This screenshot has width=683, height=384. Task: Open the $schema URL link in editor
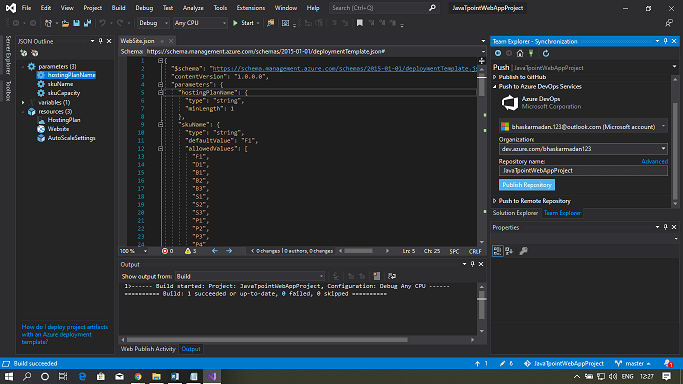[x=344, y=68]
